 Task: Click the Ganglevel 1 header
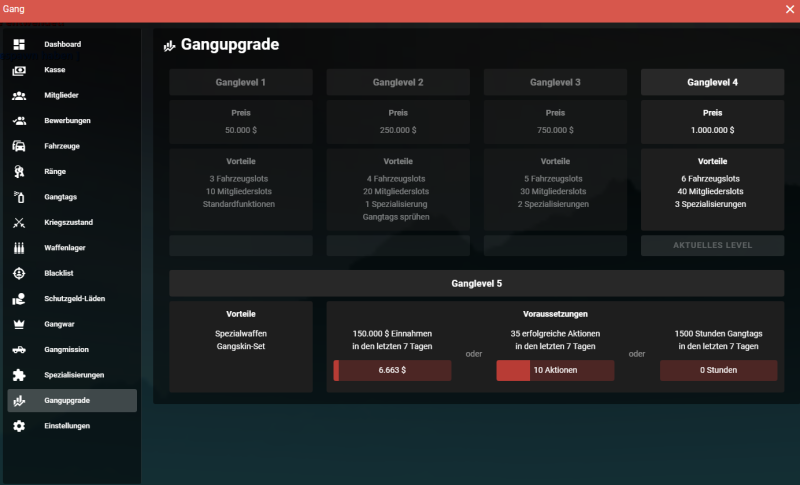click(241, 82)
